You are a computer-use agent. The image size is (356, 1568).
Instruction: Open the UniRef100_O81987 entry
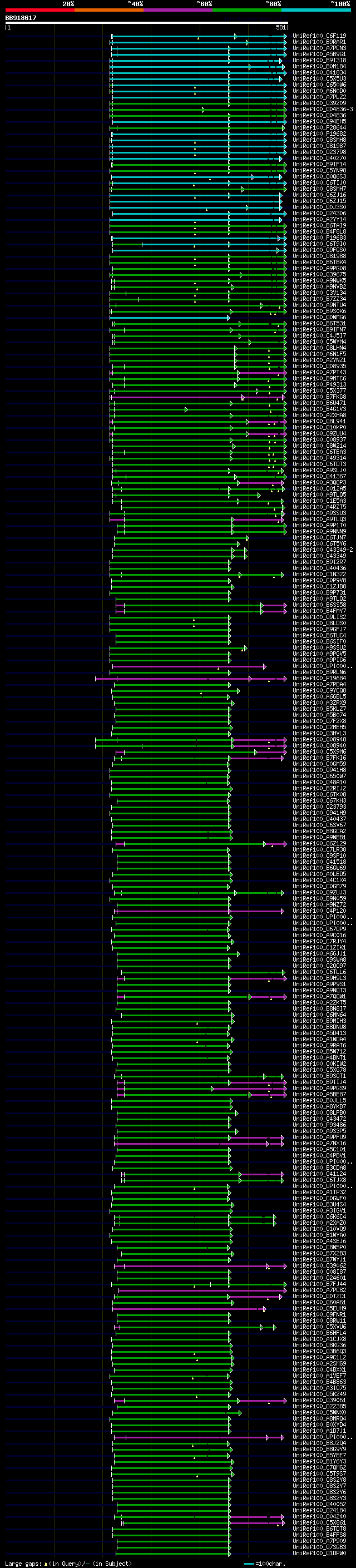(x=319, y=146)
